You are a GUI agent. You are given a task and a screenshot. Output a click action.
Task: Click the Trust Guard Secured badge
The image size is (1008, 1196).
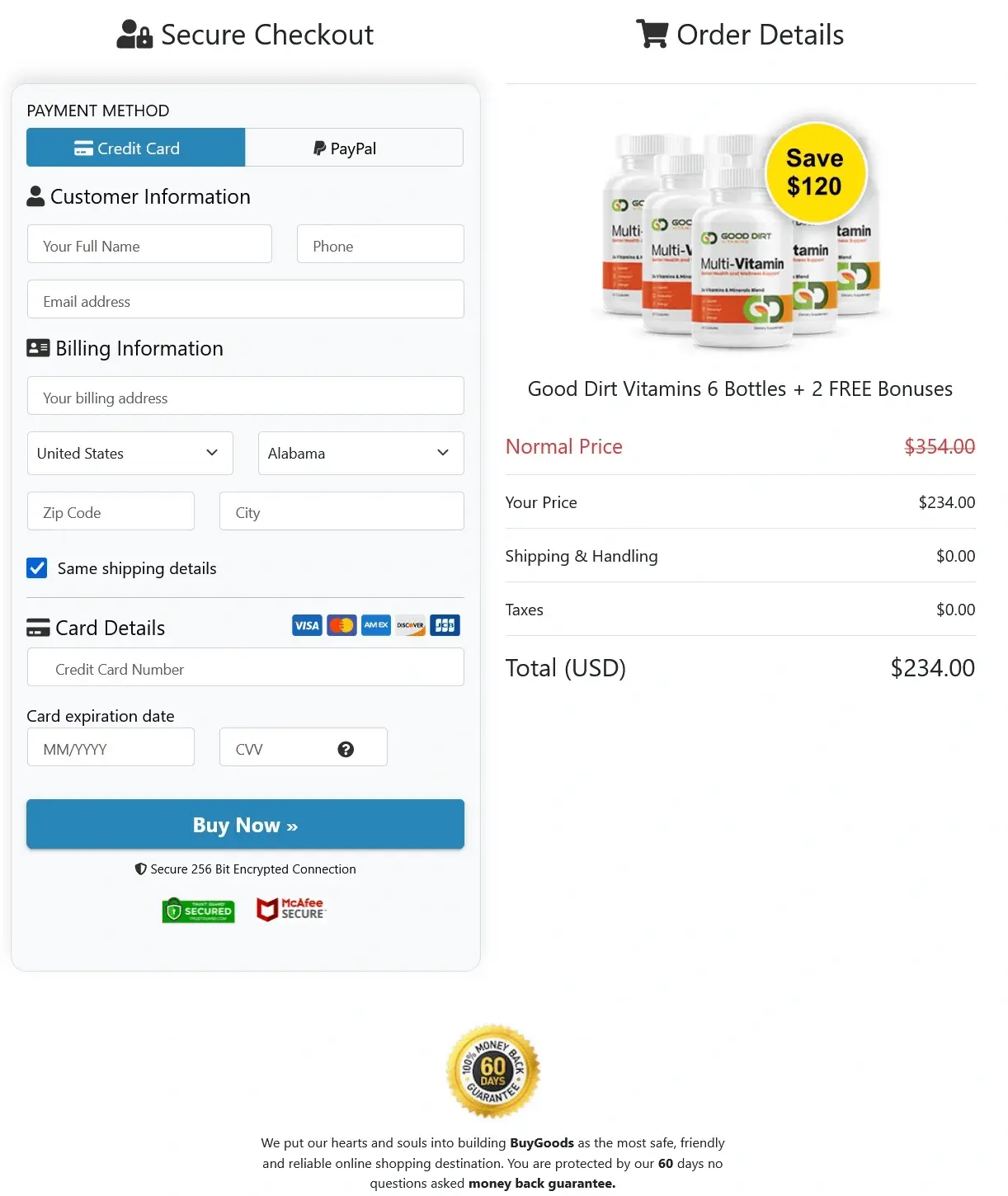pyautogui.click(x=198, y=909)
